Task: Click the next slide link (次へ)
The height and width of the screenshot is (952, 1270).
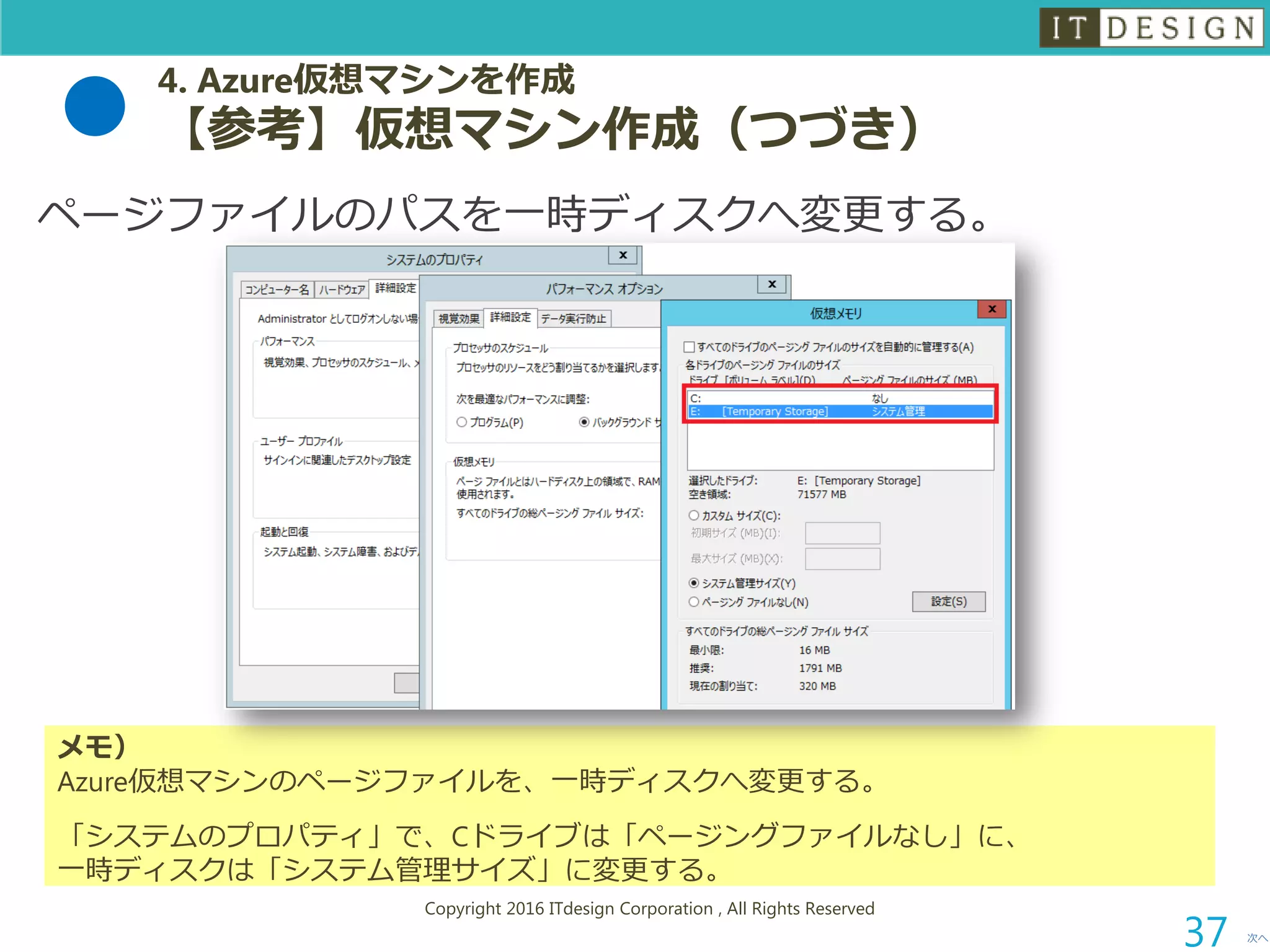Action: pos(1257,938)
